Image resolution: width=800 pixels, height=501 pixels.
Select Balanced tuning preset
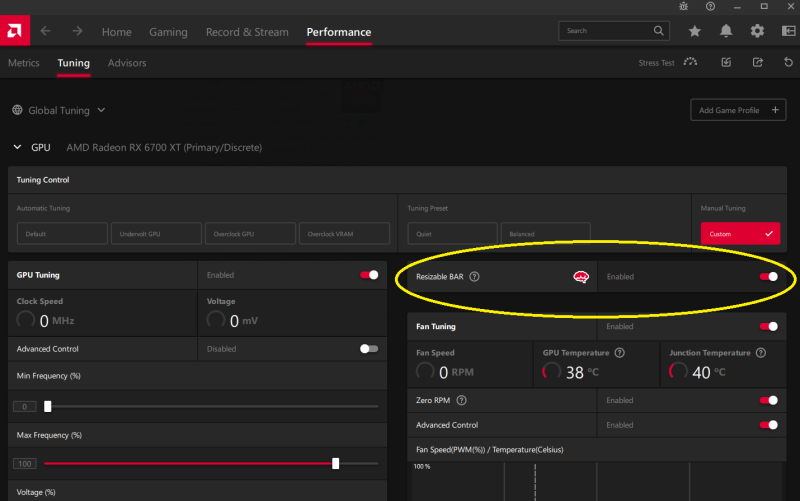click(x=546, y=234)
